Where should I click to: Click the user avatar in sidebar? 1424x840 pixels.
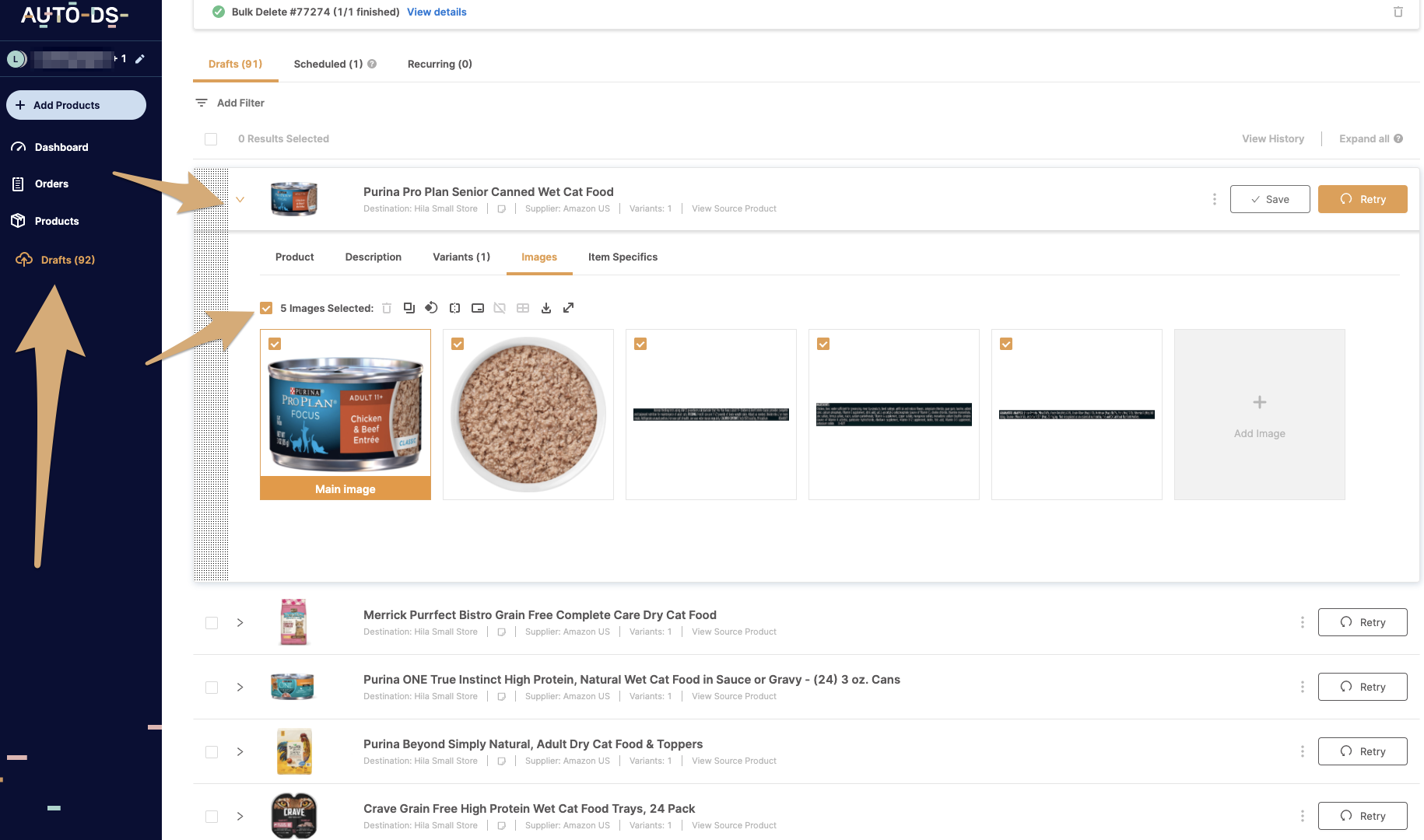tap(16, 59)
